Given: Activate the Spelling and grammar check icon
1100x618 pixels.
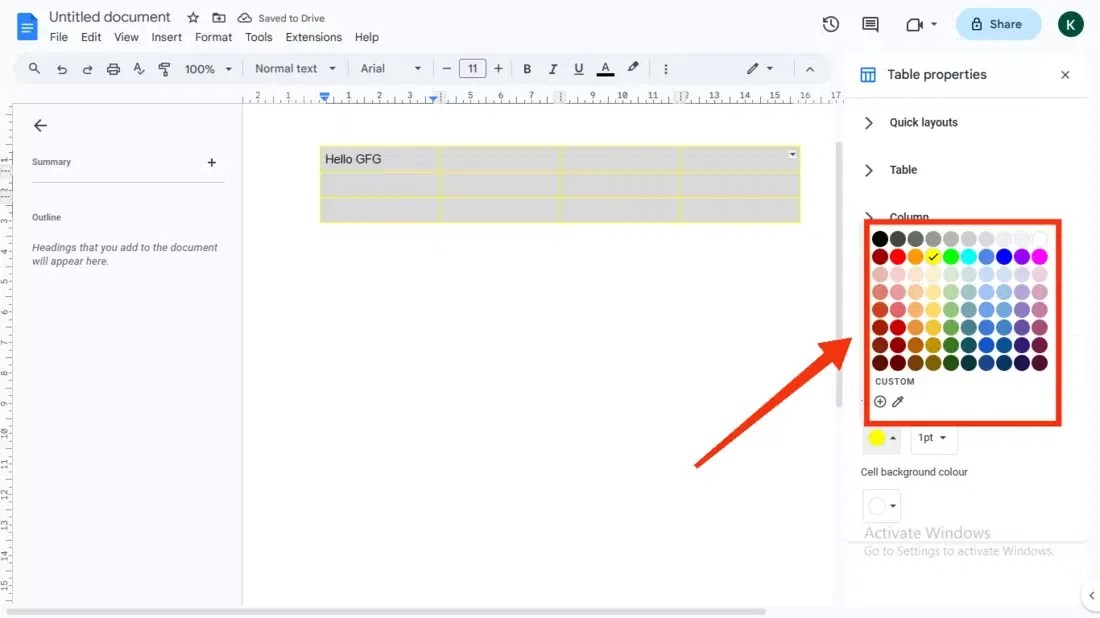Looking at the screenshot, I should point(140,68).
